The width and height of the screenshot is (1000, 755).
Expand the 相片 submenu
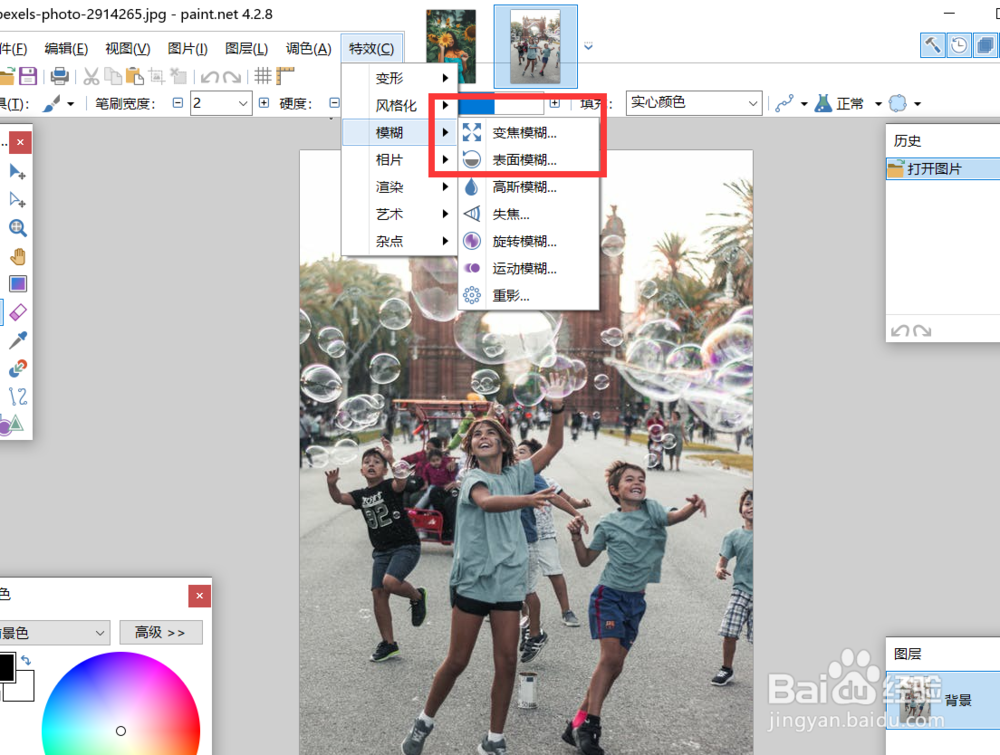400,159
